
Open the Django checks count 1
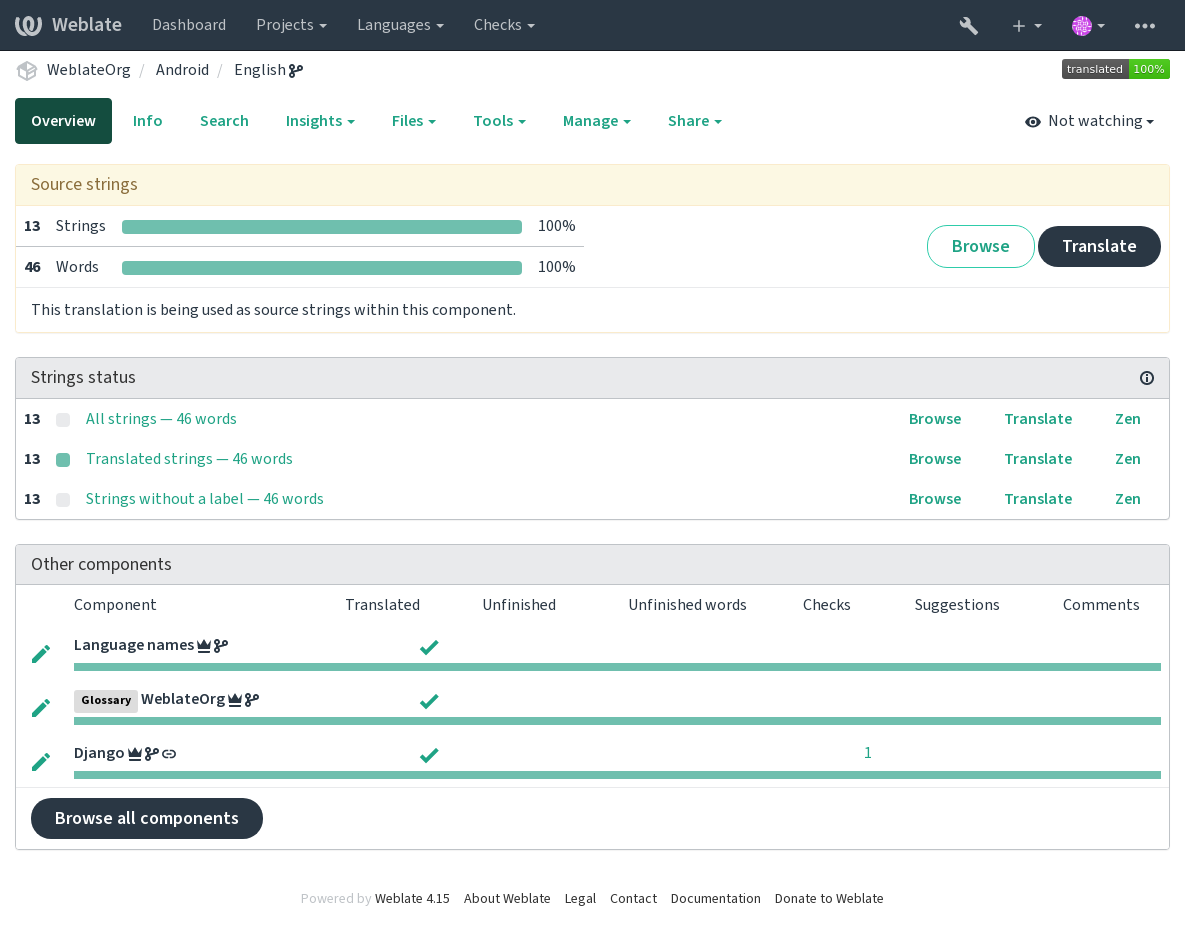[x=867, y=753]
